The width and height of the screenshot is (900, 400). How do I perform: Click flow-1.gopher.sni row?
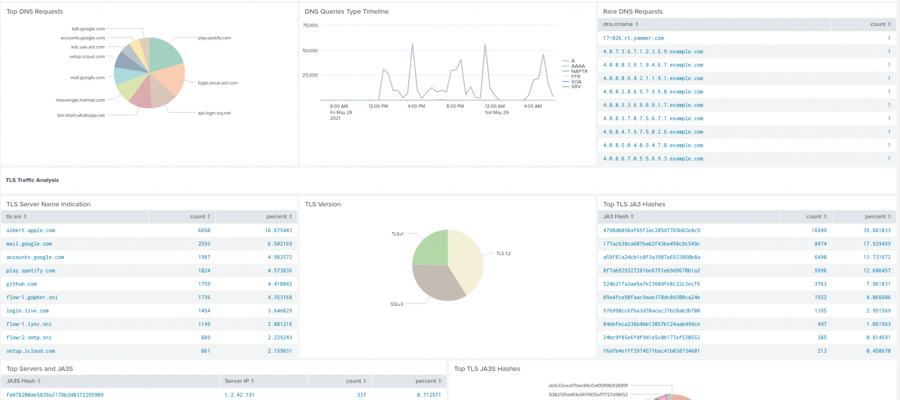[149, 297]
